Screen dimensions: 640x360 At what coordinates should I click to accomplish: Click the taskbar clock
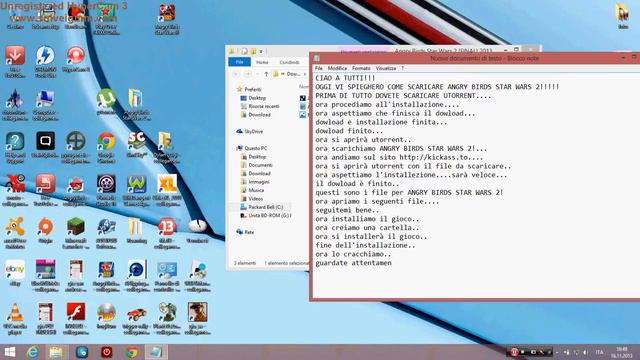point(622,352)
